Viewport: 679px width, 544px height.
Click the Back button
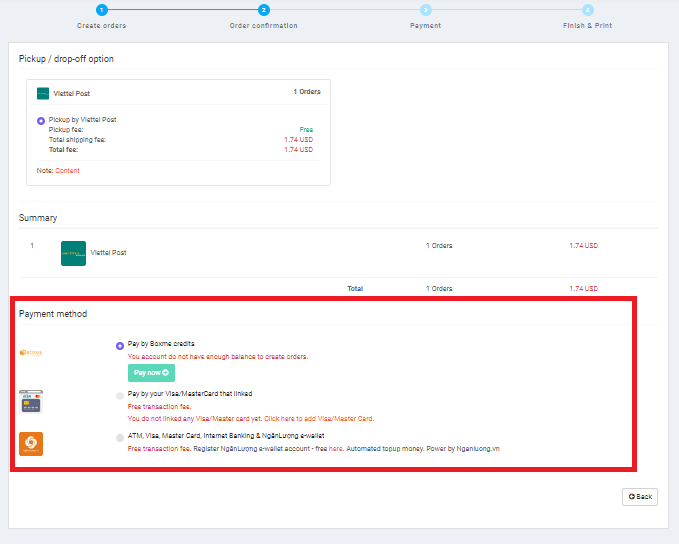[640, 497]
